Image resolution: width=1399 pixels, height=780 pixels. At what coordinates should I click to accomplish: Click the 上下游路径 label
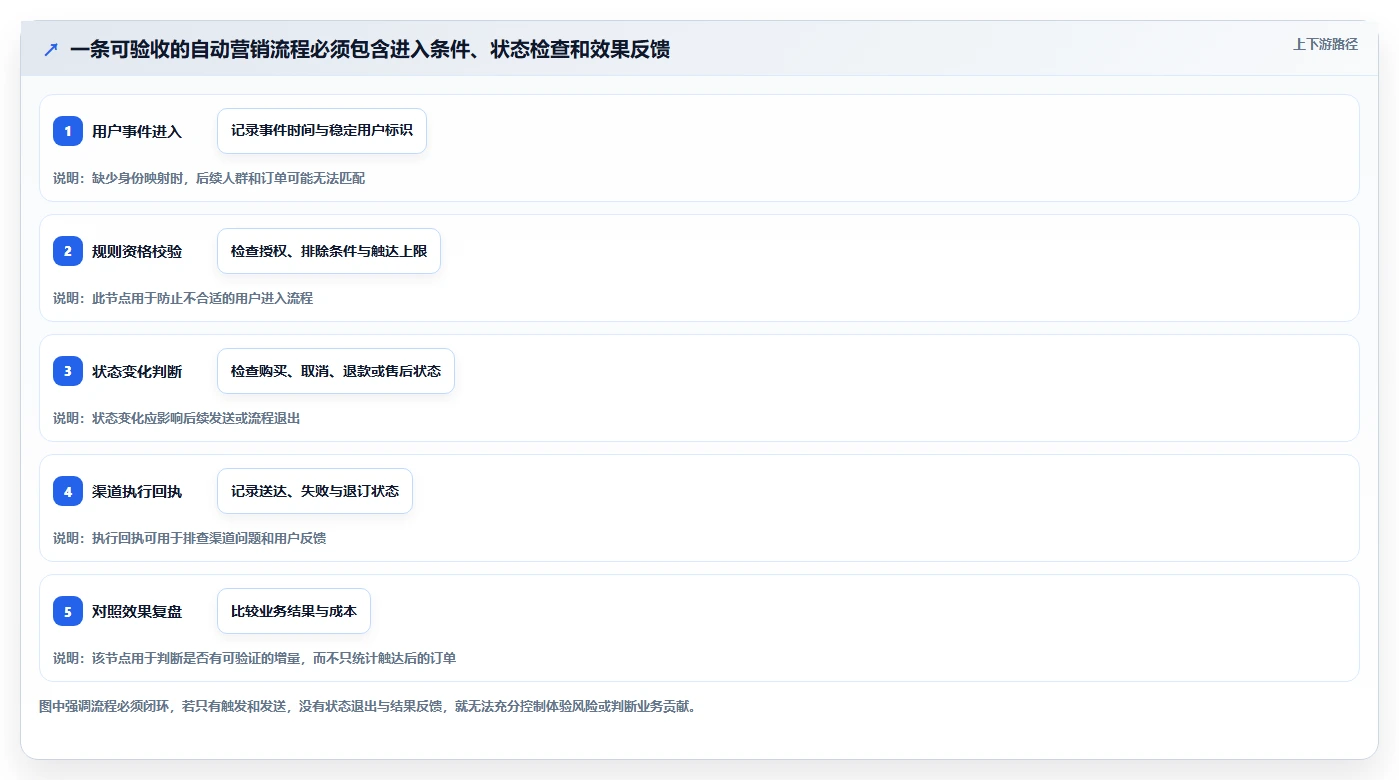(x=1325, y=44)
